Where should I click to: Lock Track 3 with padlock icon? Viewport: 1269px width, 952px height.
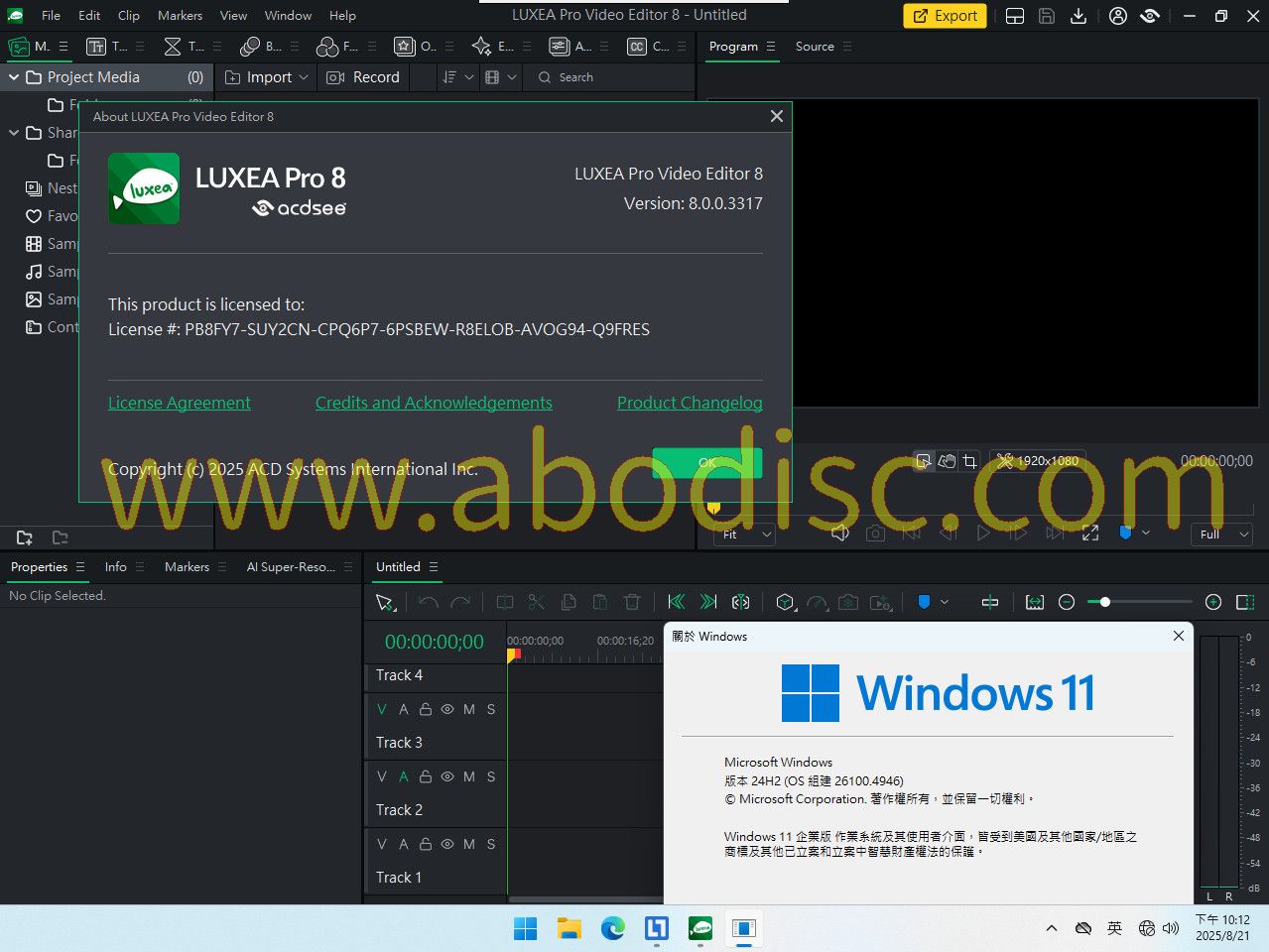click(x=426, y=709)
